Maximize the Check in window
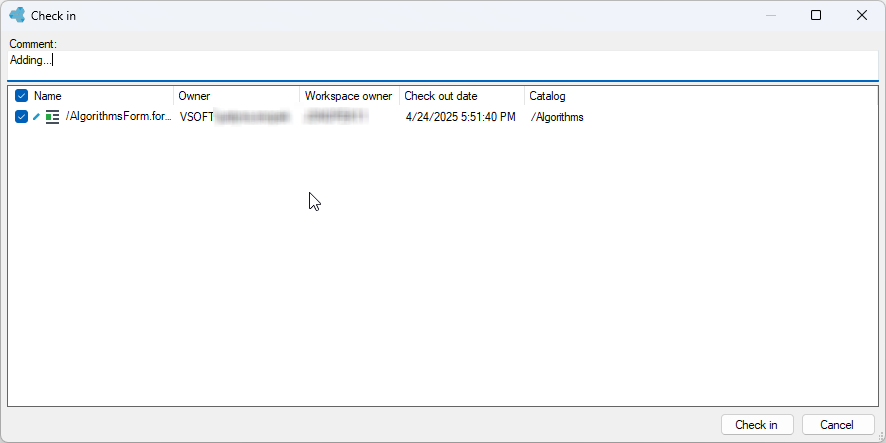886x443 pixels. [x=816, y=15]
